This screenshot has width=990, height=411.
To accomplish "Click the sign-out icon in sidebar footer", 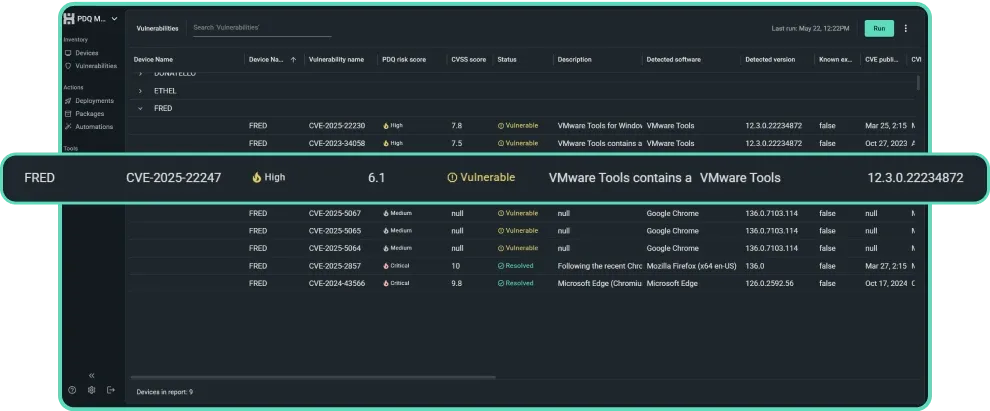I will (x=111, y=390).
